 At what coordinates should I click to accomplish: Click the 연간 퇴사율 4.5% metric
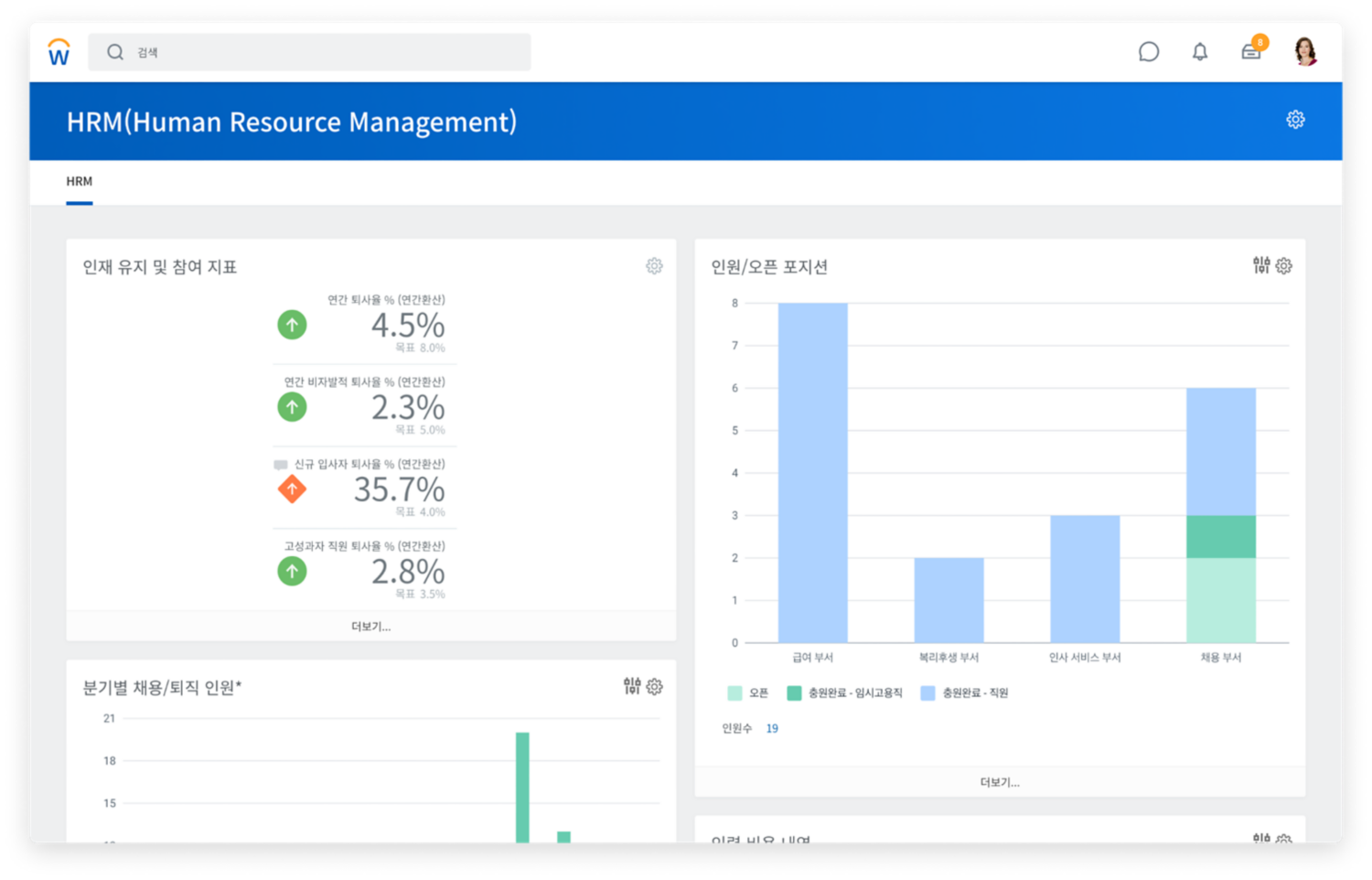[407, 326]
